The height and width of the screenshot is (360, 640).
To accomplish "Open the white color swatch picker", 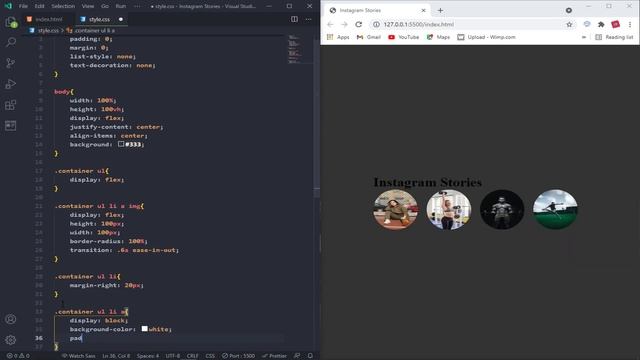I will (x=144, y=329).
